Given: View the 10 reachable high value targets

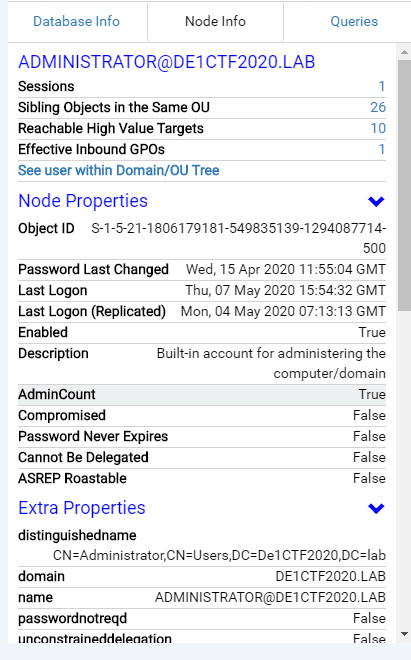Looking at the screenshot, I should tap(378, 128).
